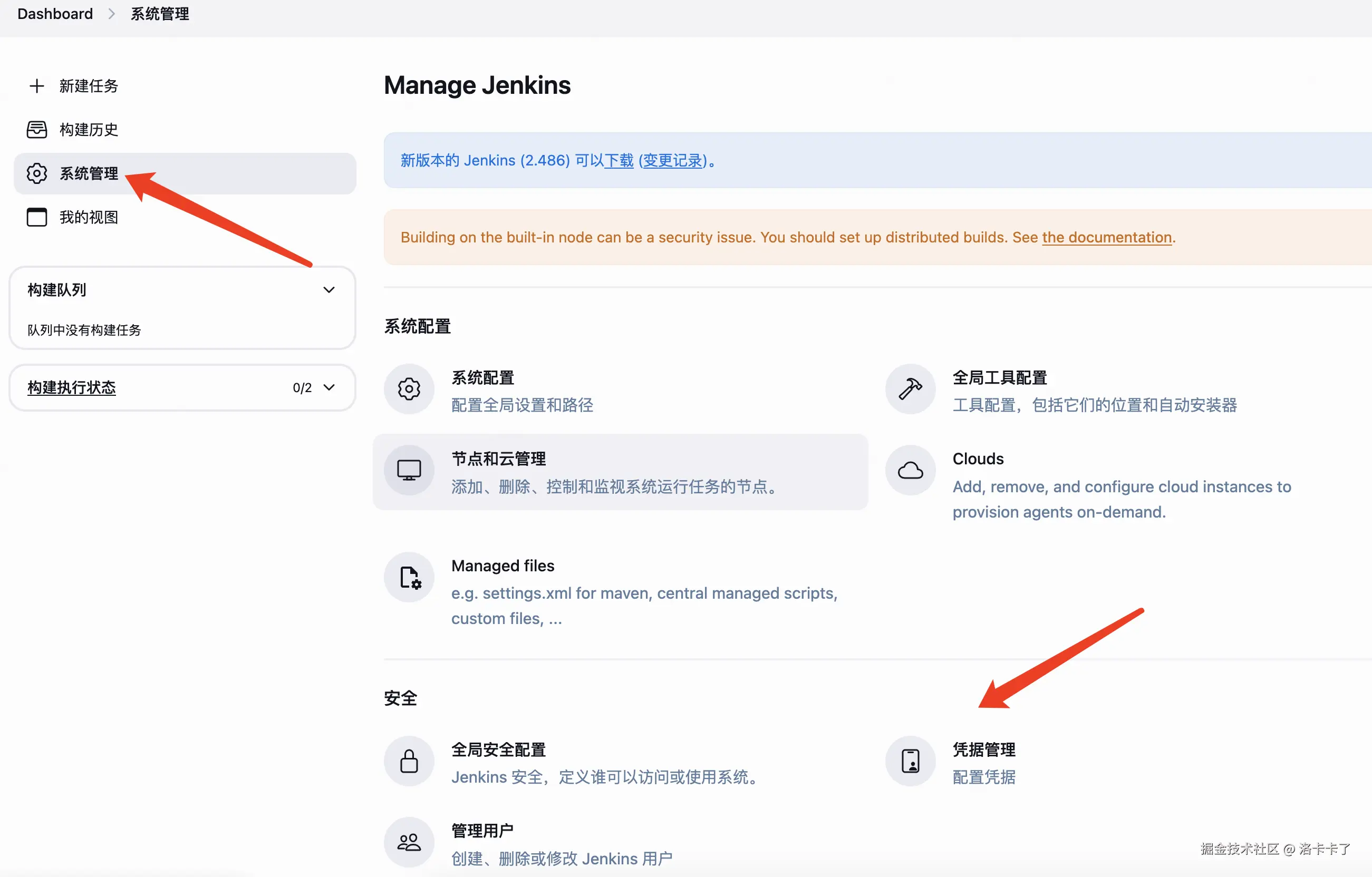Image resolution: width=1372 pixels, height=877 pixels.
Task: Click the 系统管理 breadcrumb item
Action: pyautogui.click(x=160, y=14)
